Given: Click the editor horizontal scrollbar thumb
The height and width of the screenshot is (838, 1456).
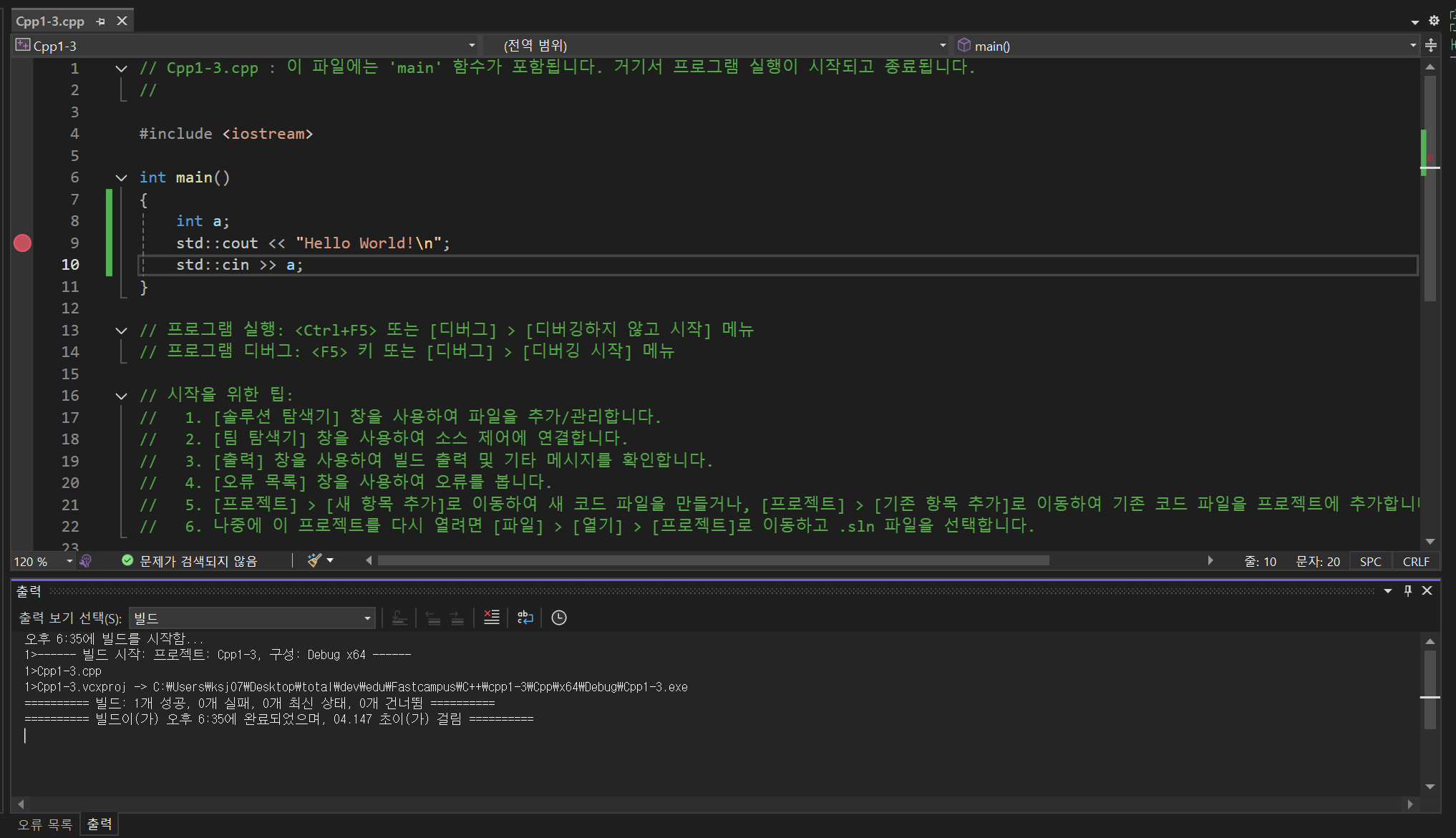Looking at the screenshot, I should pyautogui.click(x=713, y=560).
